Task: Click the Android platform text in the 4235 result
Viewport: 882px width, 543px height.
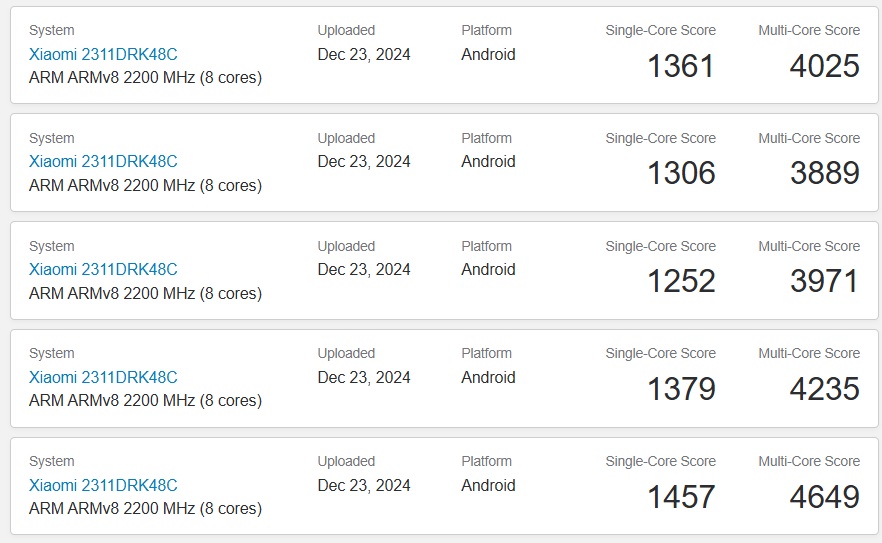Action: (488, 378)
